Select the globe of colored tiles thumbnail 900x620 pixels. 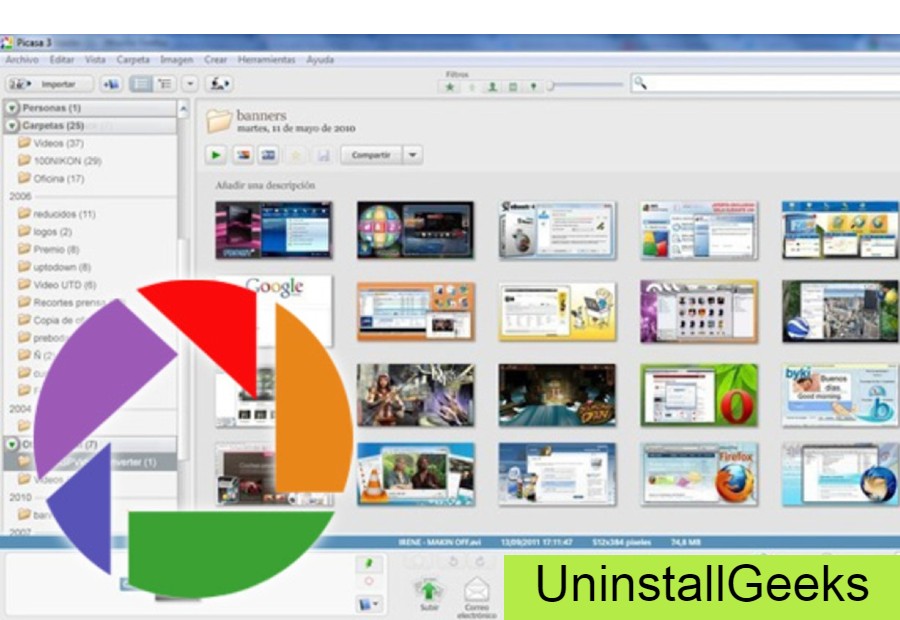(x=416, y=230)
